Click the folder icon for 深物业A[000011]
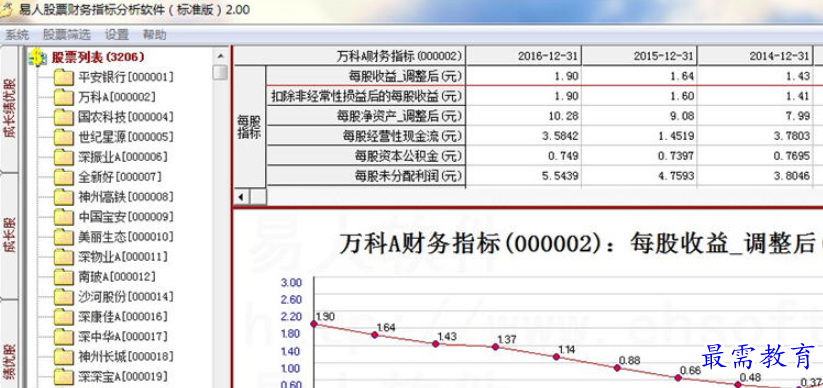This screenshot has width=823, height=388. pos(64,257)
